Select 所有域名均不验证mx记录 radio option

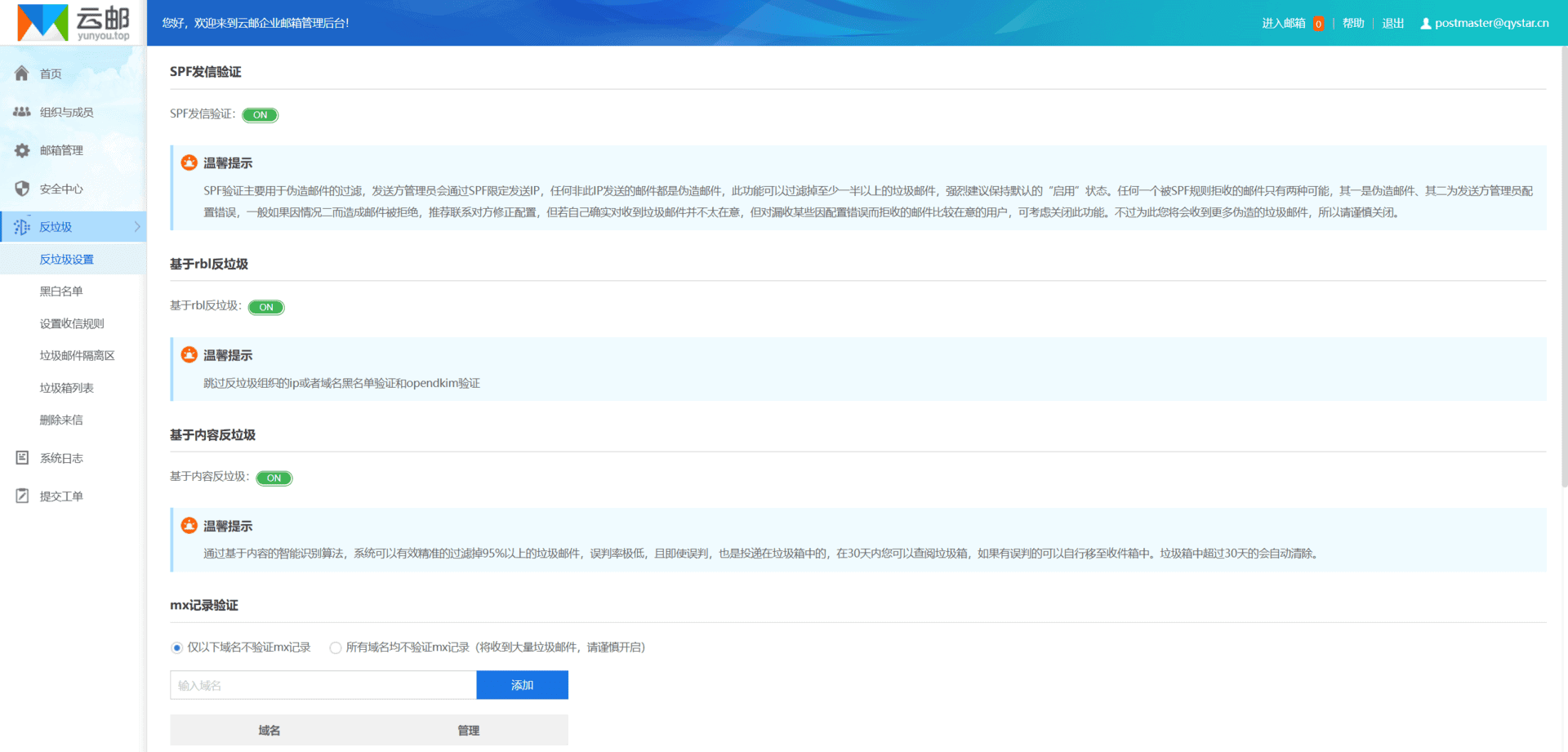point(336,647)
